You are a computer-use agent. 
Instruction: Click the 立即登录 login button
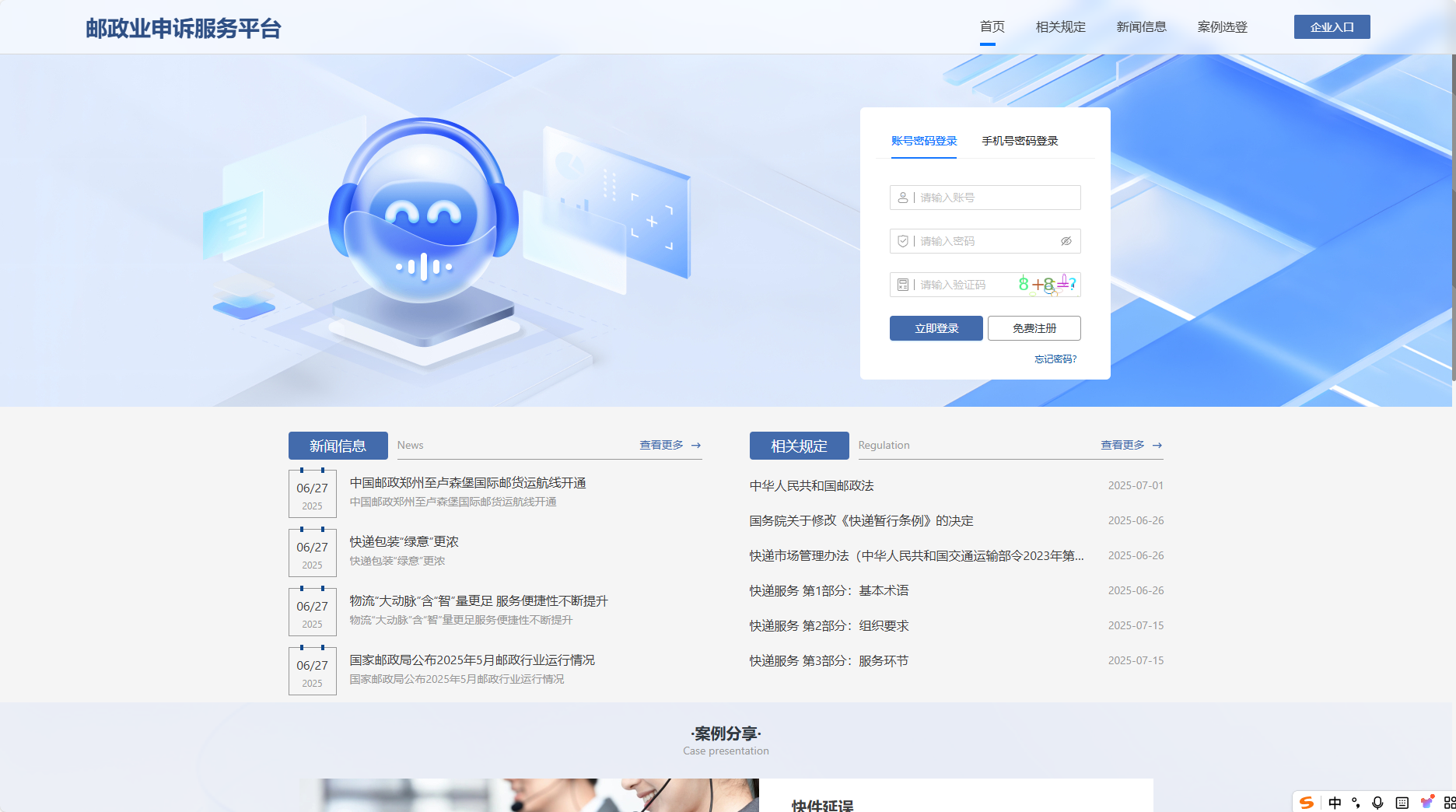pos(936,327)
